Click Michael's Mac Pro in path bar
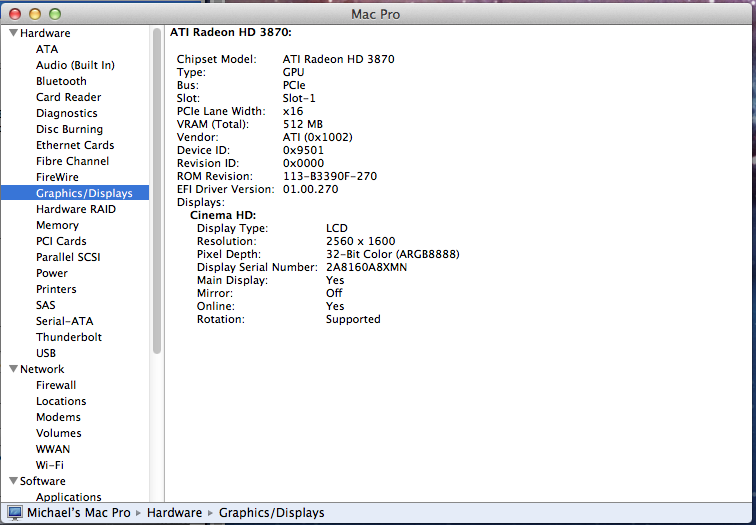 (x=79, y=512)
